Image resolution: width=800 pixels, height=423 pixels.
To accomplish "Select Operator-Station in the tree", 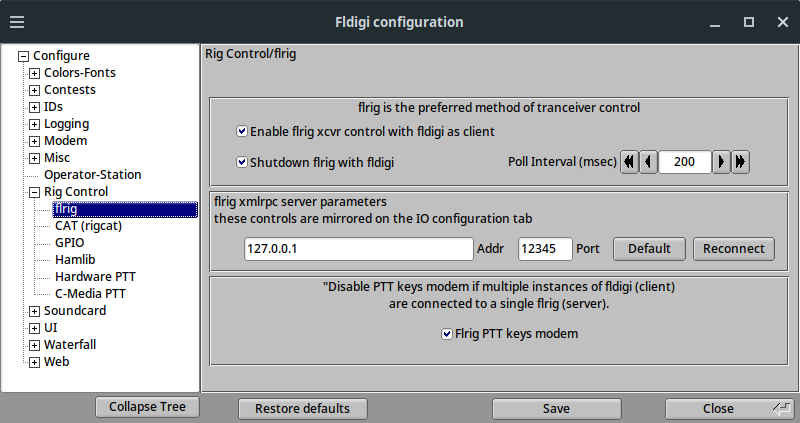I will point(92,175).
